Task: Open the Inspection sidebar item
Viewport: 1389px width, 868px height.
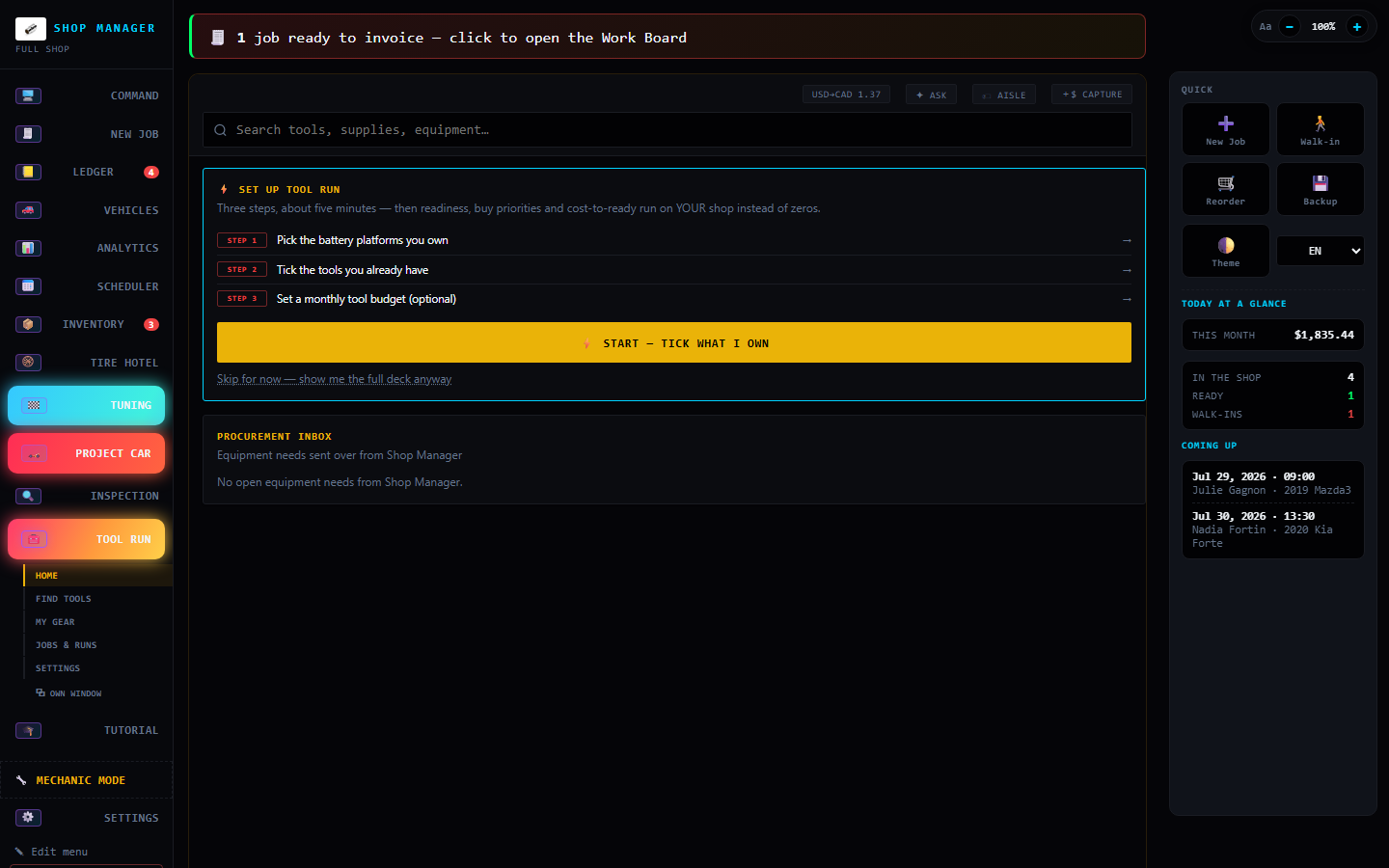Action: pyautogui.click(x=87, y=496)
